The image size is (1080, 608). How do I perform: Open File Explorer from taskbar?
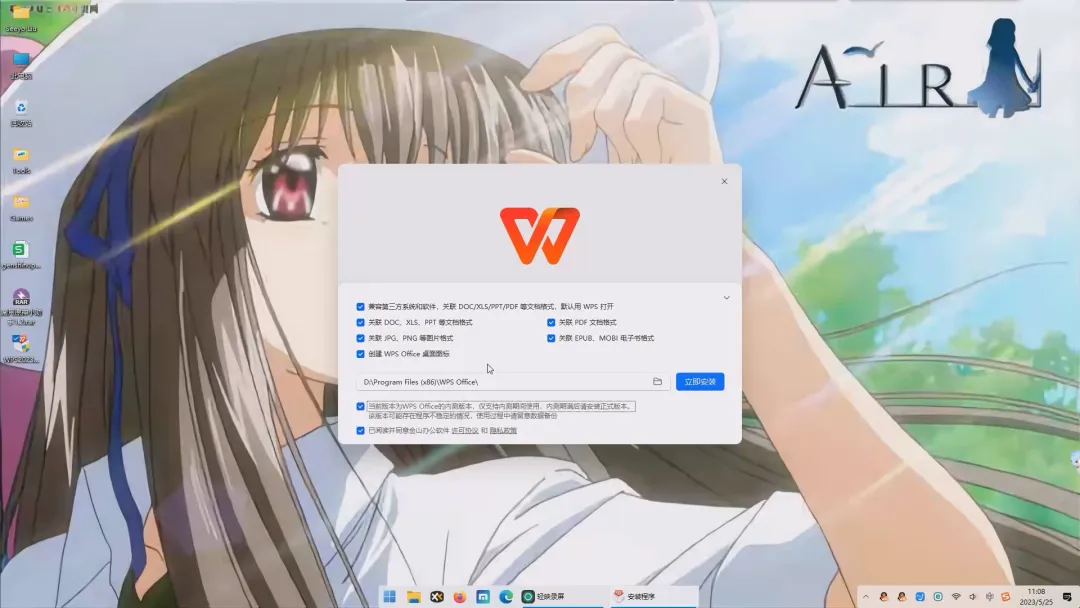point(413,596)
